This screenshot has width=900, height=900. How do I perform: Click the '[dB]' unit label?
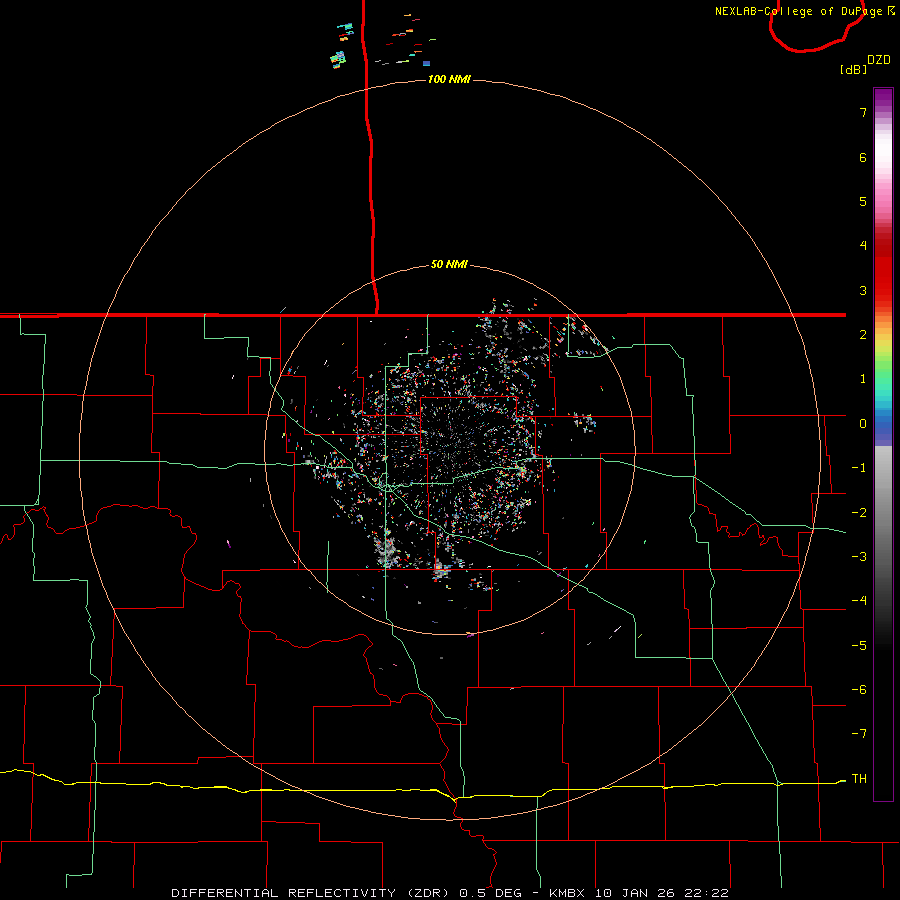coord(853,69)
